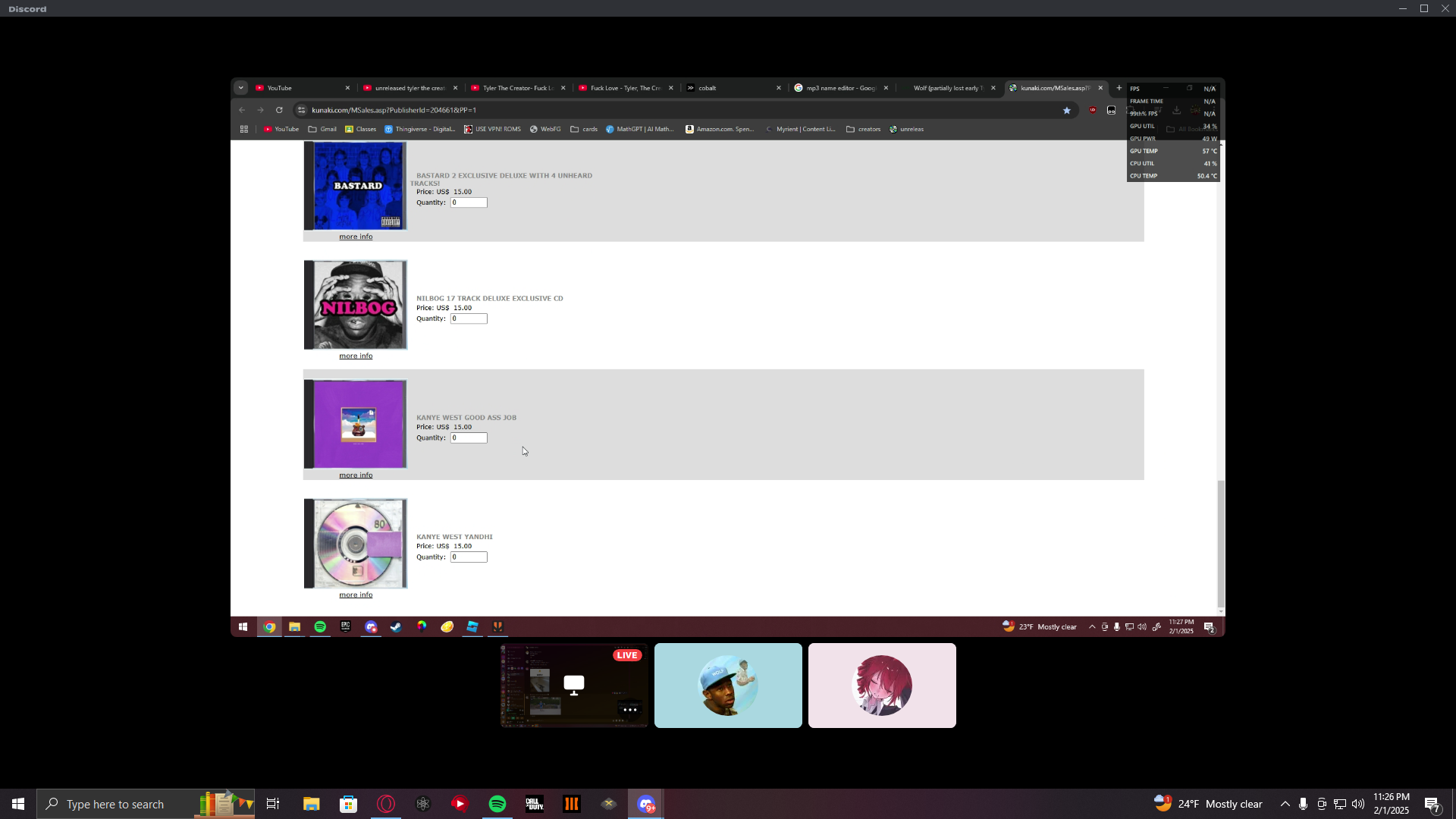Open the Black Ops III taskbar icon
Image resolution: width=1456 pixels, height=819 pixels.
click(x=572, y=804)
